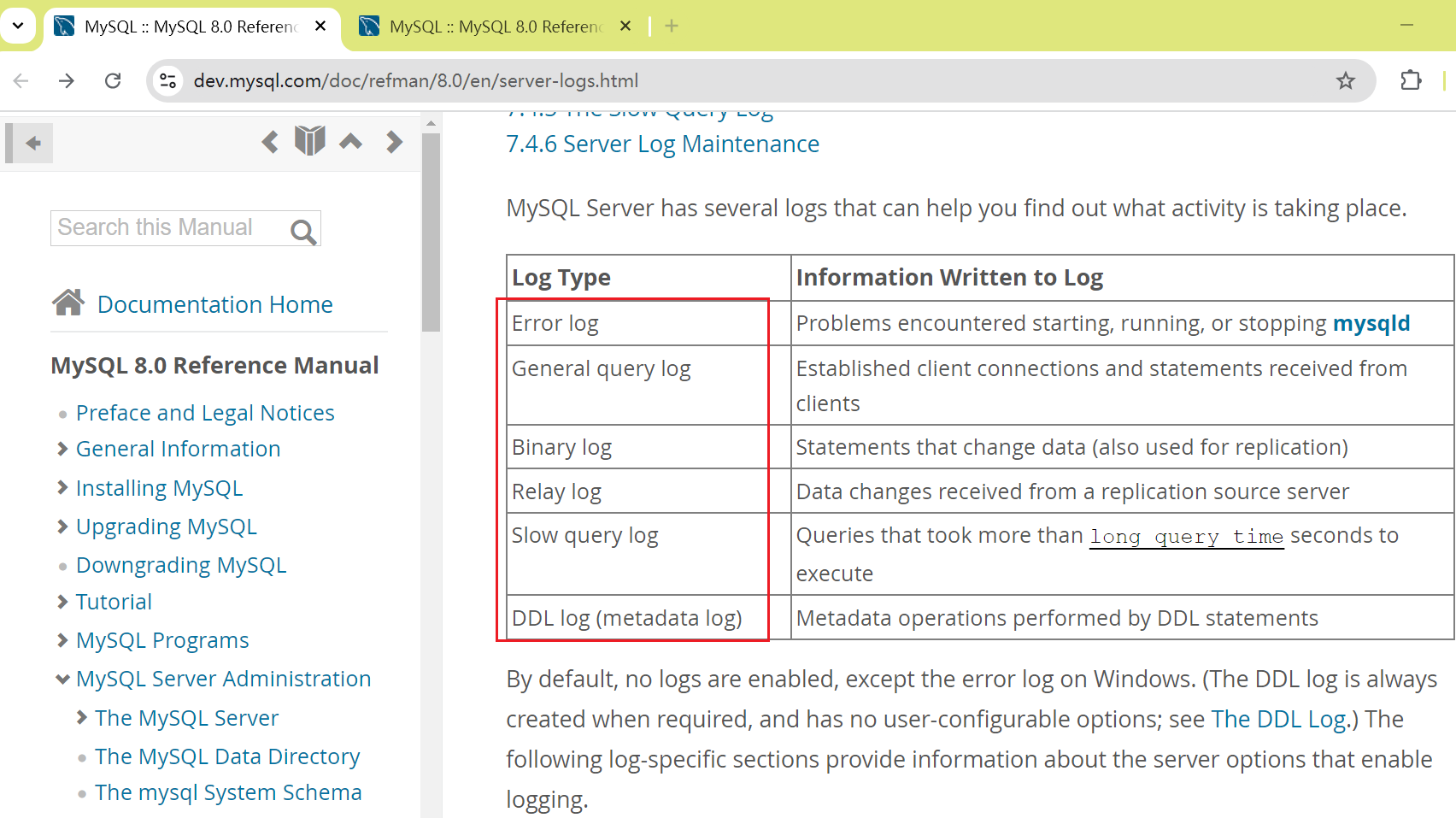Image resolution: width=1456 pixels, height=818 pixels.
Task: Expand The MySQL Server subsection
Action: pyautogui.click(x=82, y=718)
